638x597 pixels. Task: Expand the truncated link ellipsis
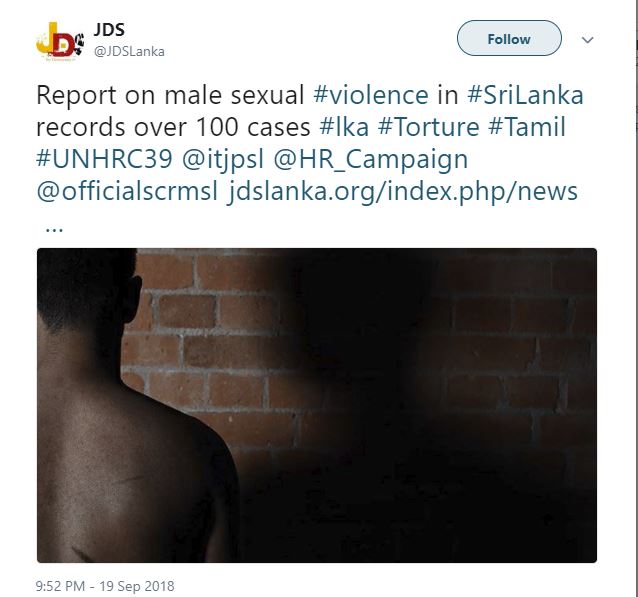54,230
